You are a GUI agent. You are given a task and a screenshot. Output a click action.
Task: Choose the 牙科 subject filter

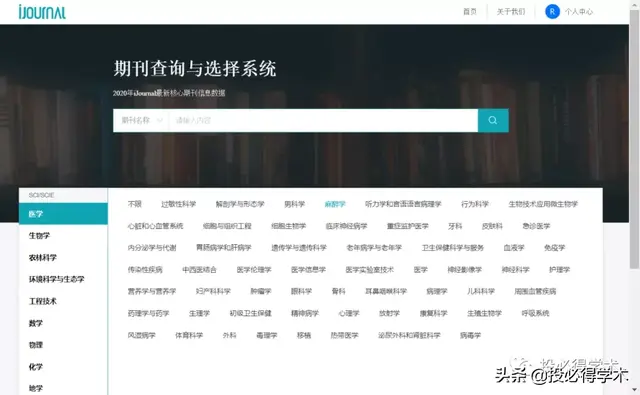pyautogui.click(x=455, y=226)
